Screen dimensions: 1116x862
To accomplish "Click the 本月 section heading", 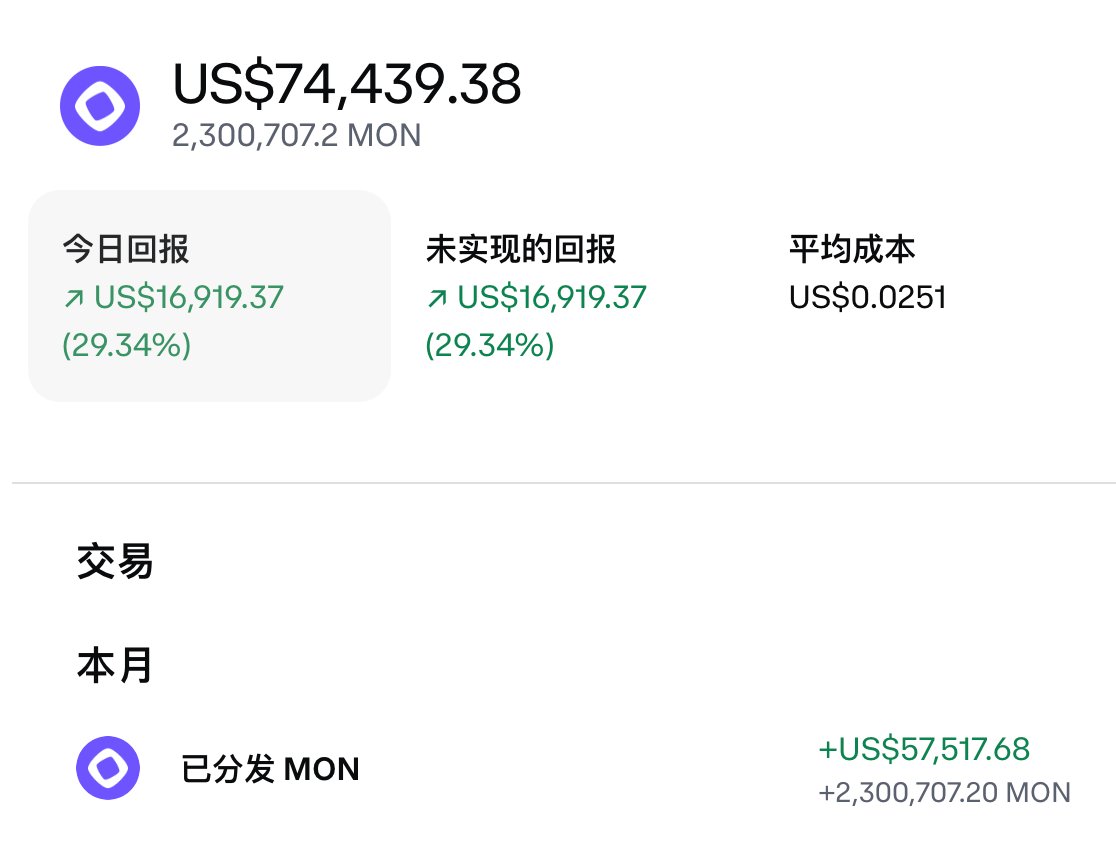I will [115, 665].
